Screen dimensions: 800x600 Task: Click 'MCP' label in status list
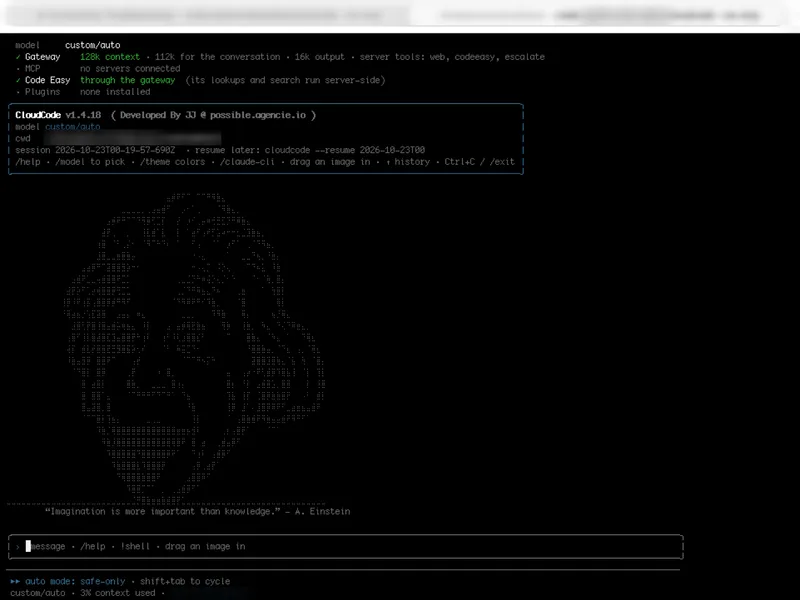pyautogui.click(x=33, y=68)
